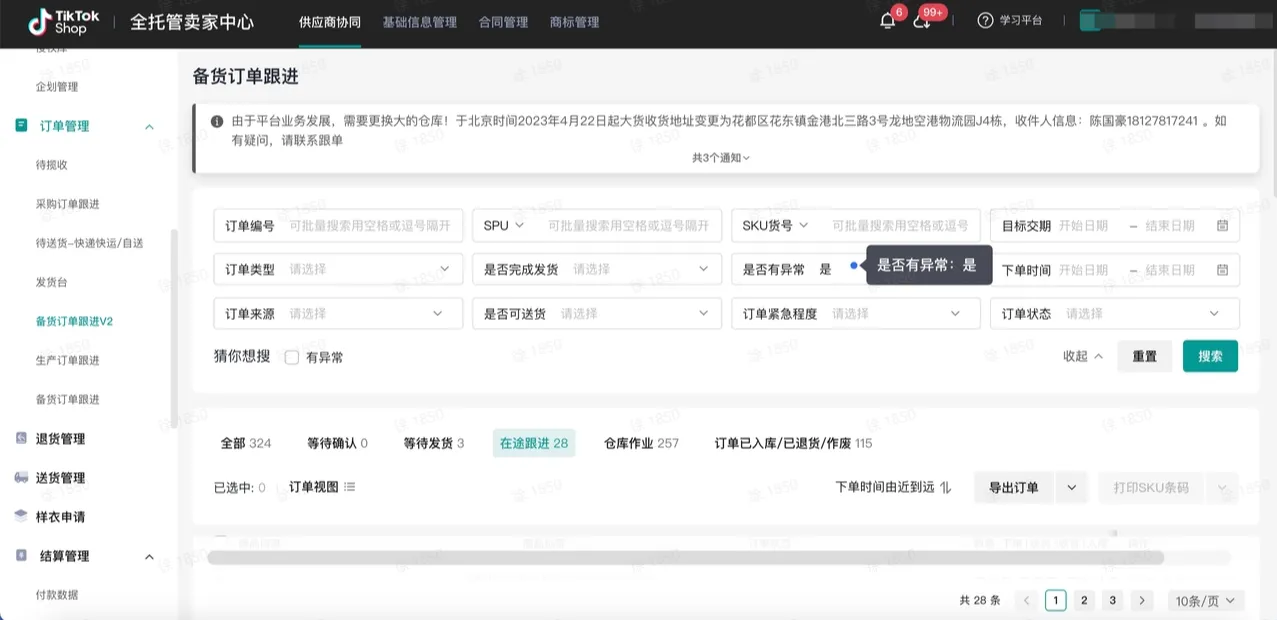Open 采购订单跟进 in sidebar
This screenshot has width=1277, height=620.
coord(67,204)
